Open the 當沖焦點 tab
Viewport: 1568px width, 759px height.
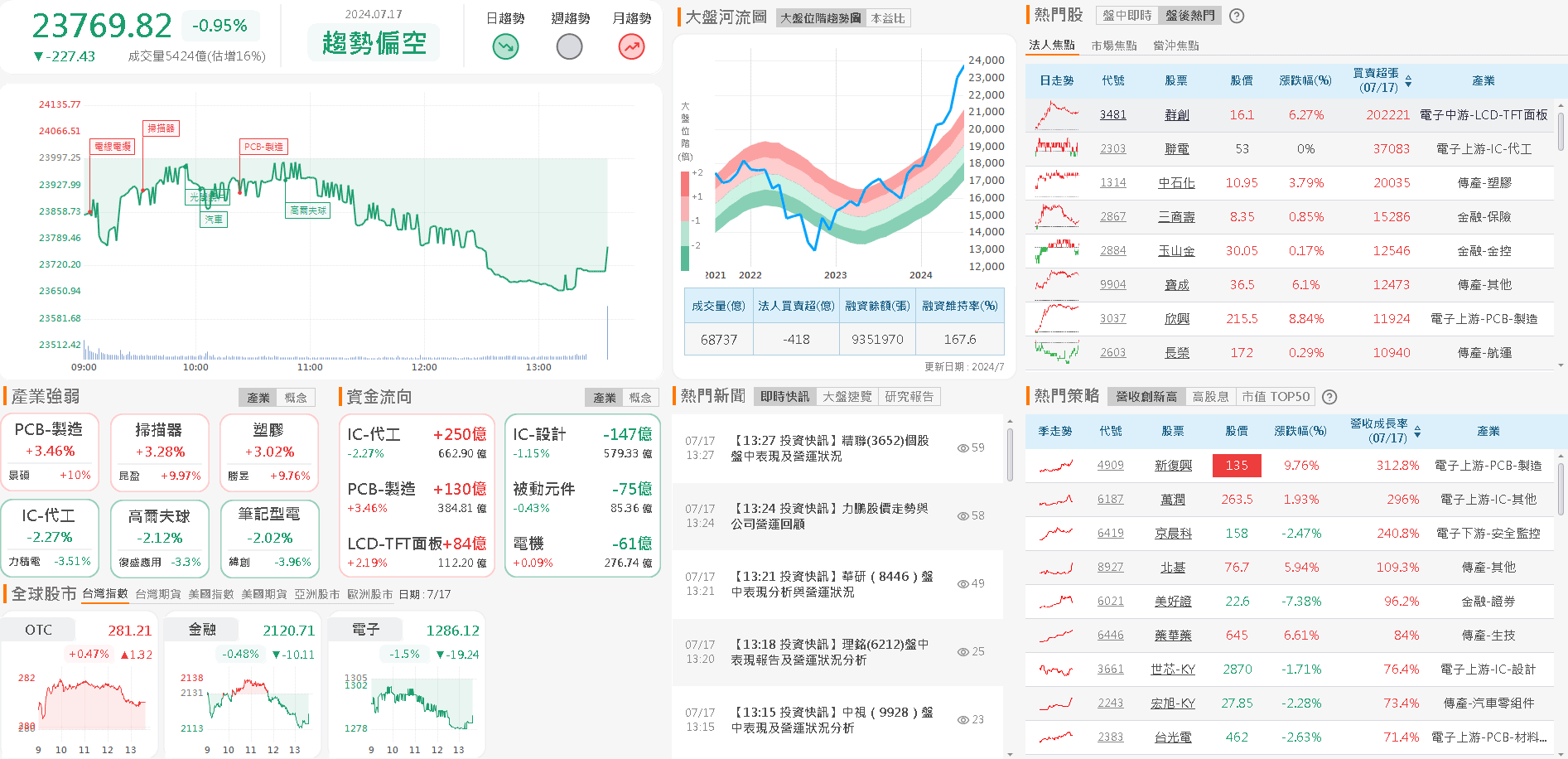click(x=1176, y=46)
